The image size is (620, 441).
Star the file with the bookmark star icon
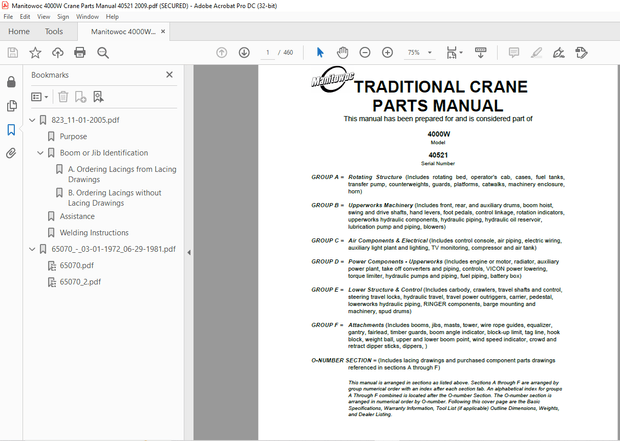pos(35,52)
